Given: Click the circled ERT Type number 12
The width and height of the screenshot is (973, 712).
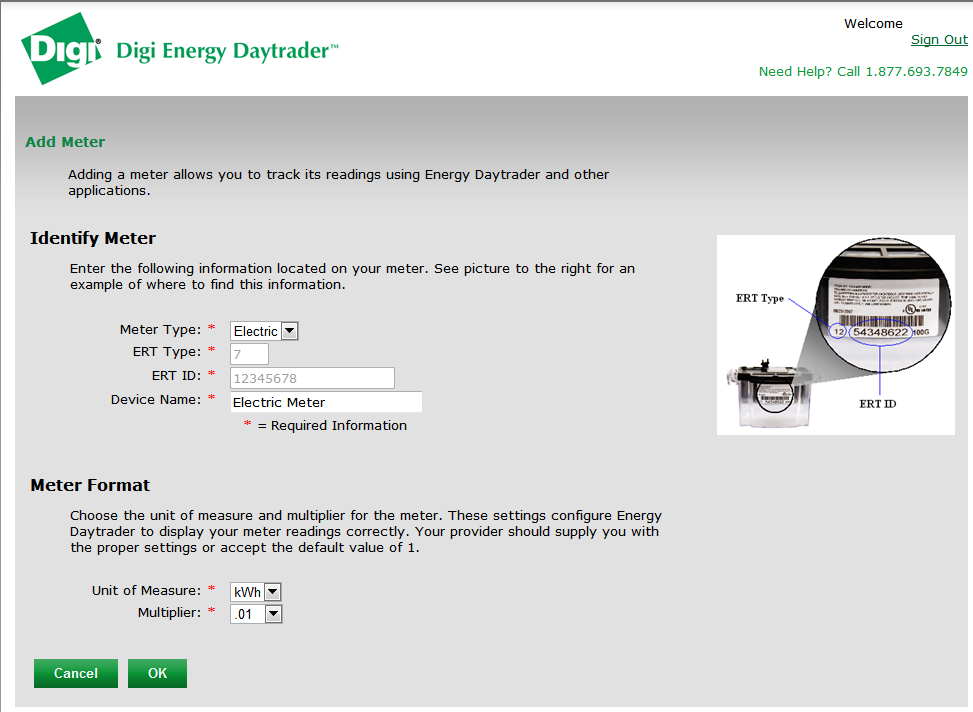Looking at the screenshot, I should pos(837,332).
